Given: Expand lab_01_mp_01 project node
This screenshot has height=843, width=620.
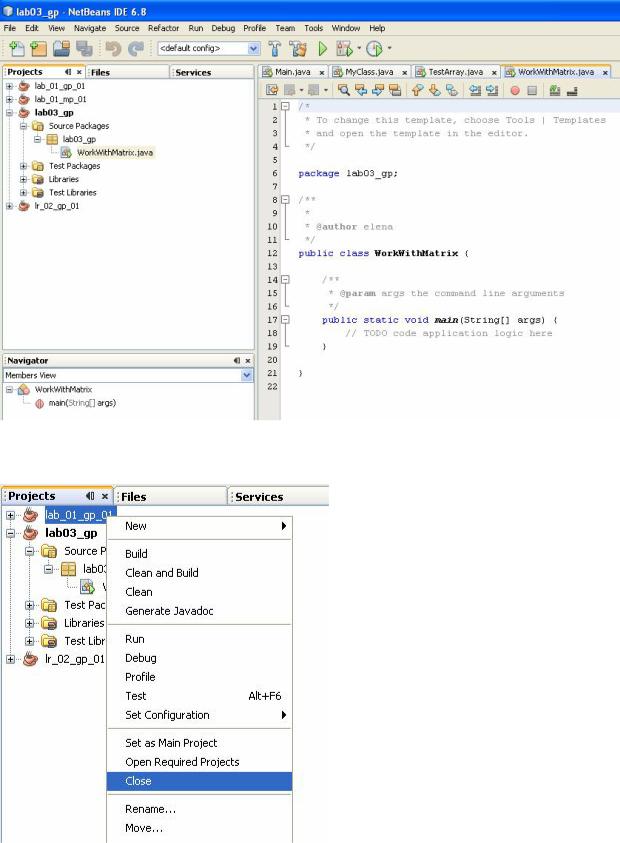Looking at the screenshot, I should click(9, 99).
